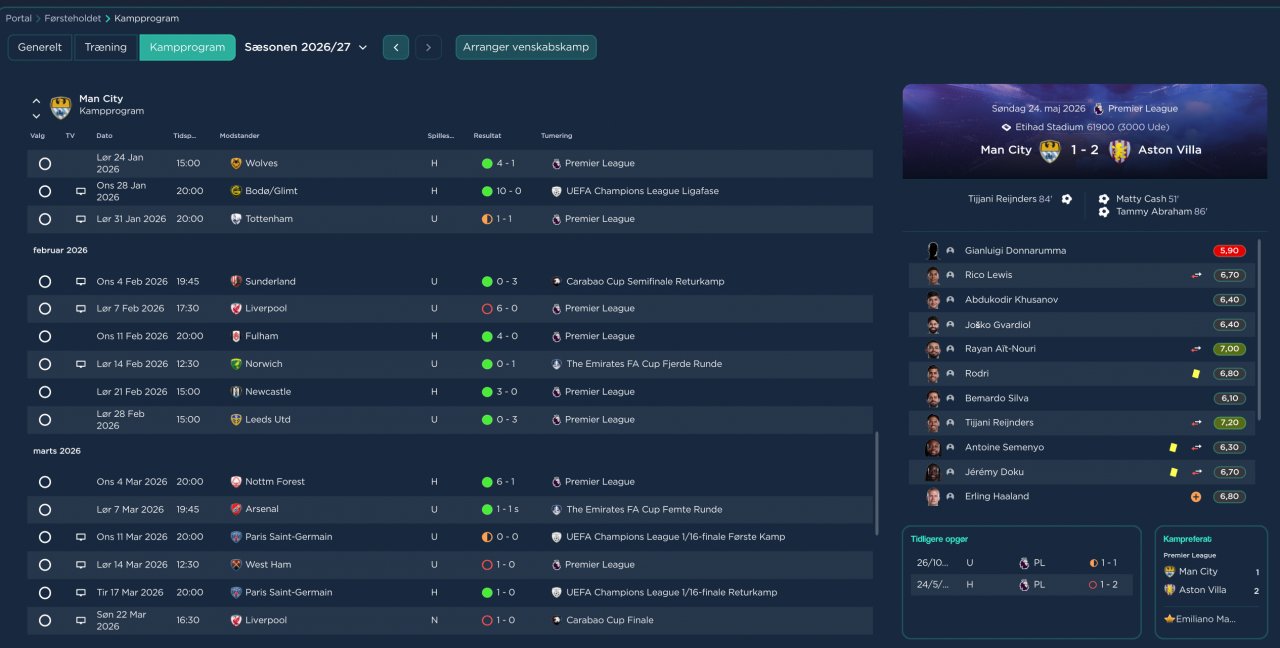
Task: Click TV icon on Bodø/Glimt row
Action: (x=81, y=191)
